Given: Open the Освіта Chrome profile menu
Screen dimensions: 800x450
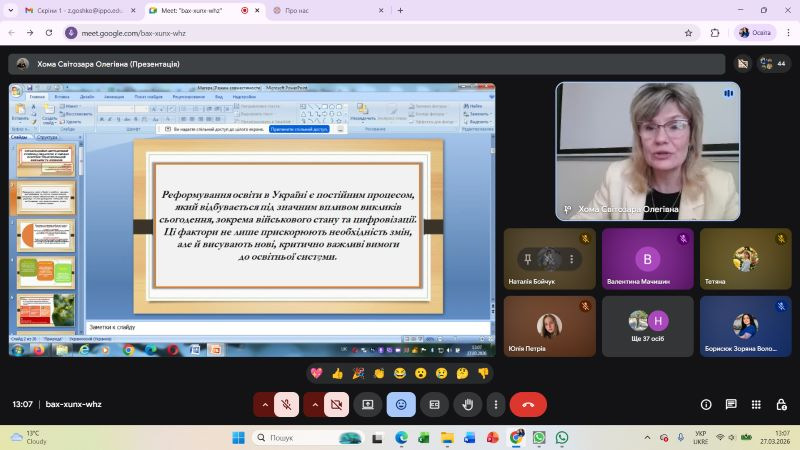Looking at the screenshot, I should click(755, 33).
